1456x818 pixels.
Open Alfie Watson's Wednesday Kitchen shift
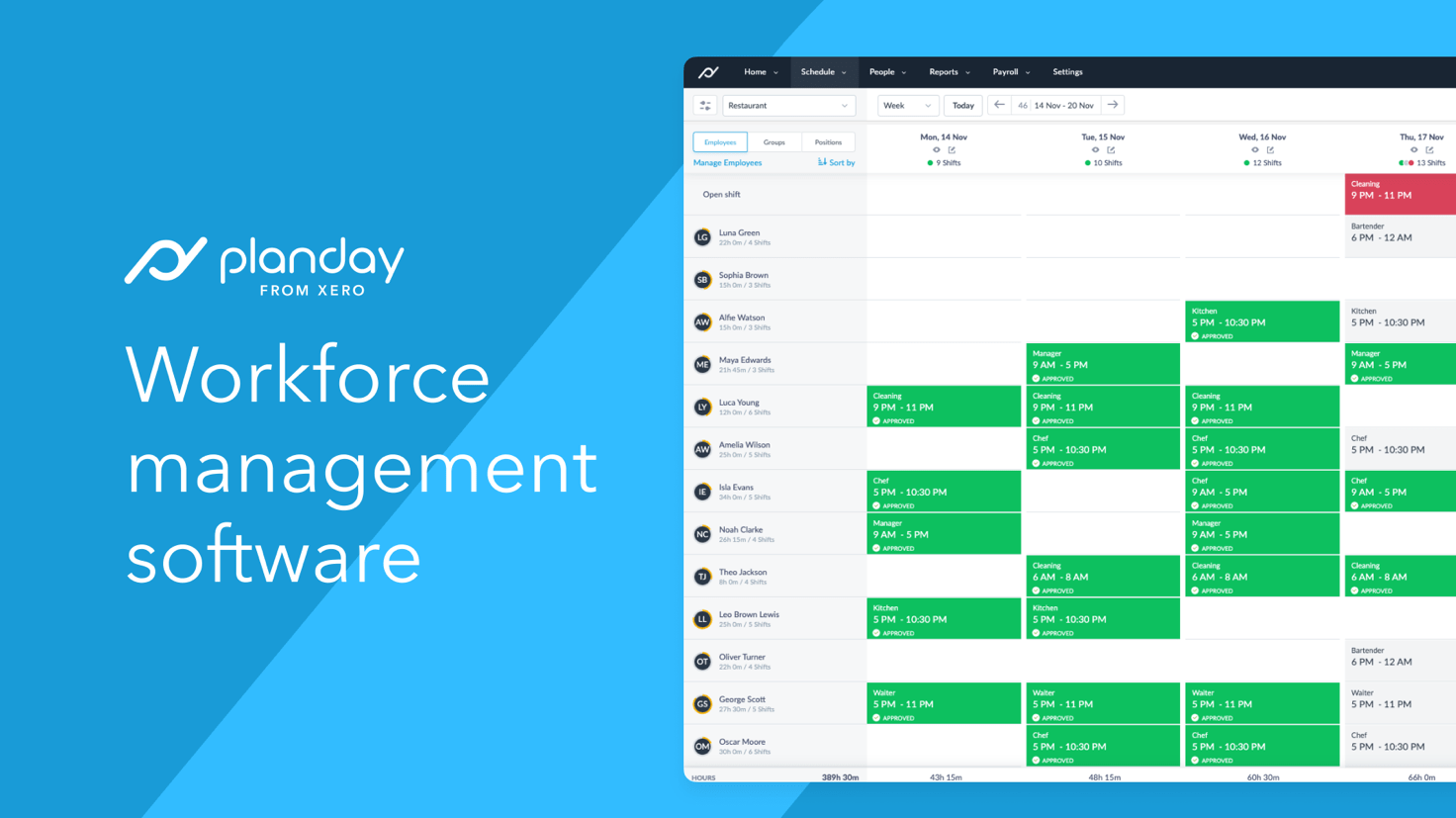point(1262,322)
